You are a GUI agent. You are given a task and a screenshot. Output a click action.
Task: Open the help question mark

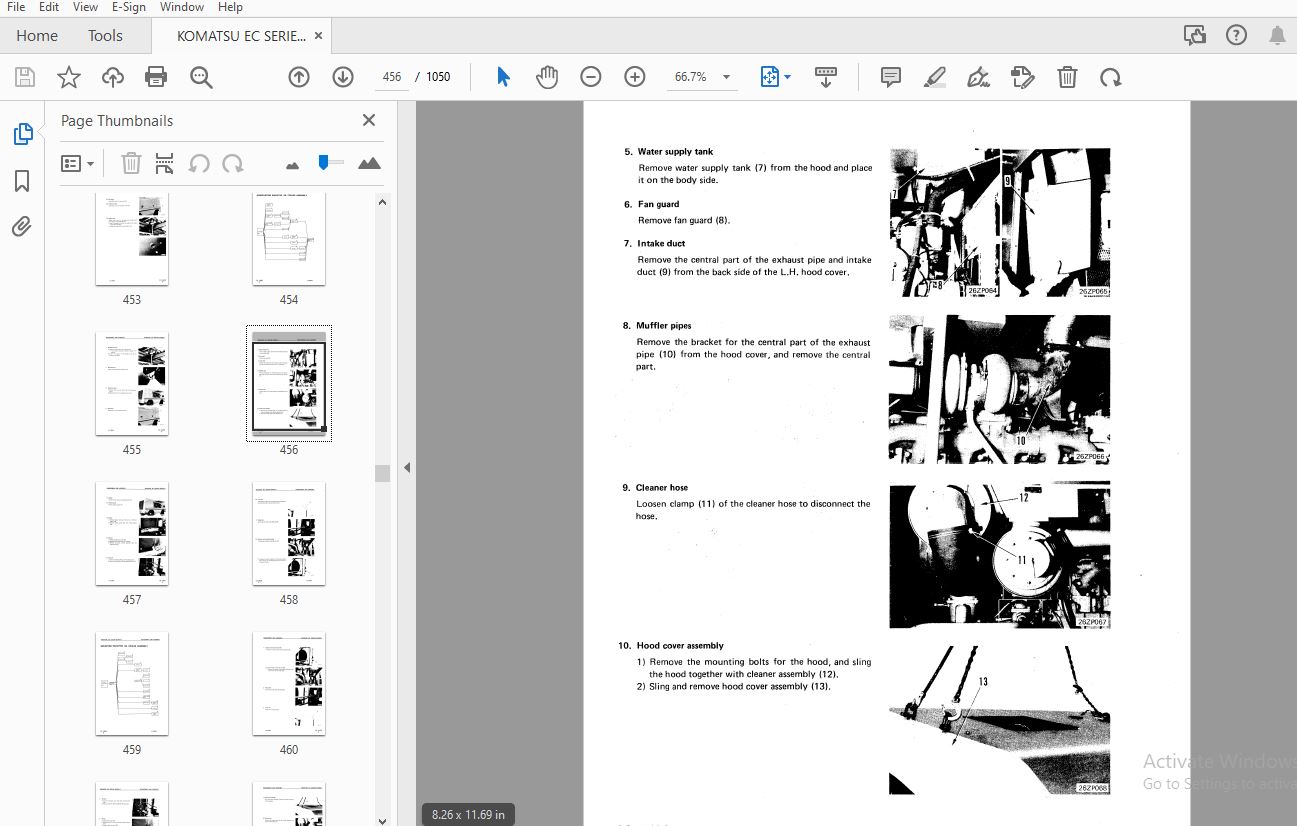pos(1236,35)
